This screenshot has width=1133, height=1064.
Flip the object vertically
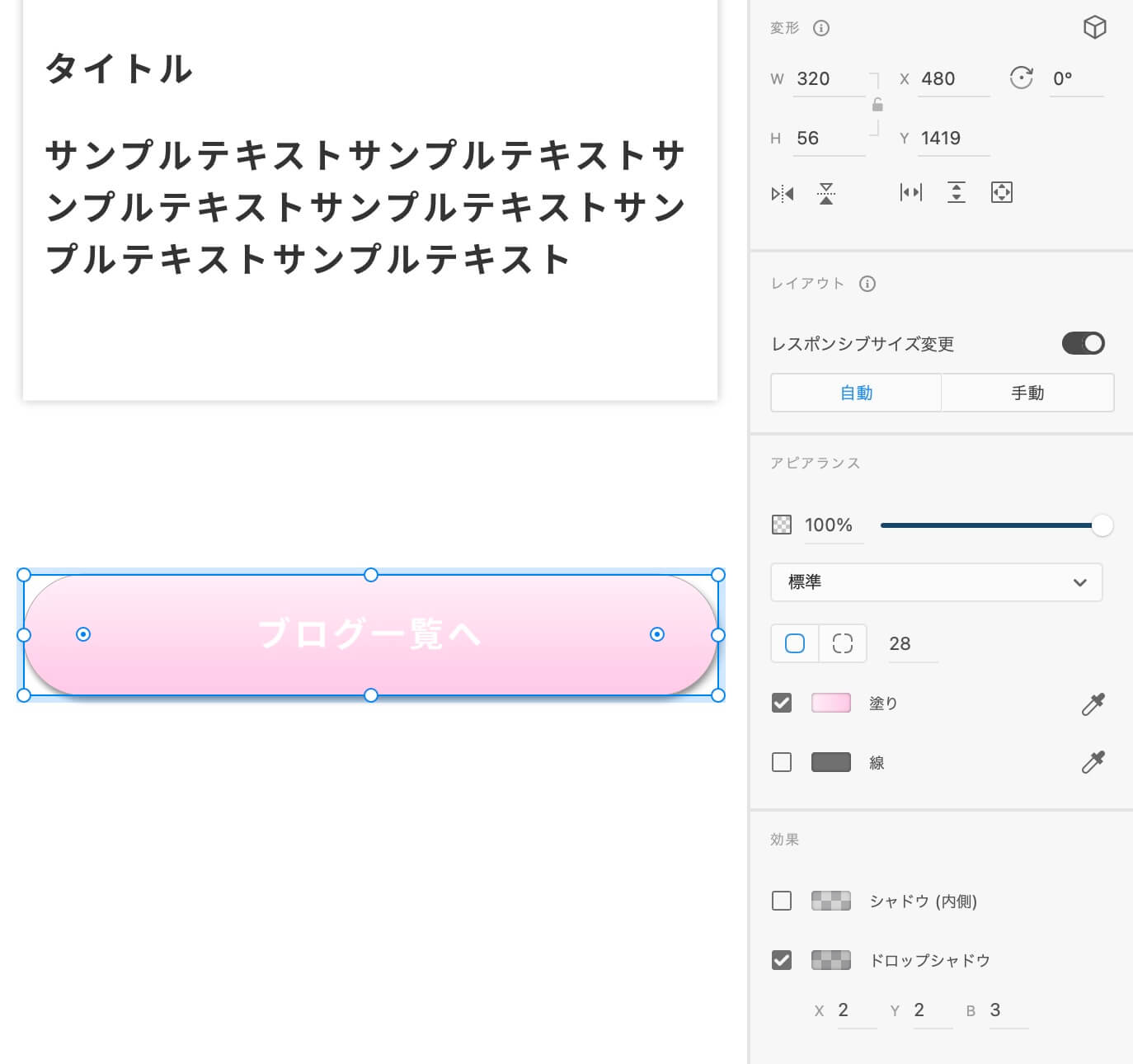point(826,193)
